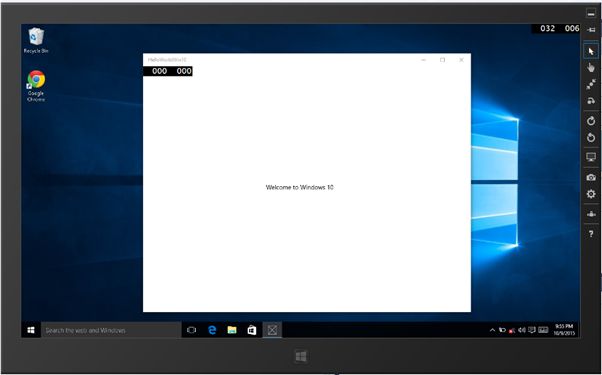Click the 000 000 frame counter in app

click(x=168, y=71)
